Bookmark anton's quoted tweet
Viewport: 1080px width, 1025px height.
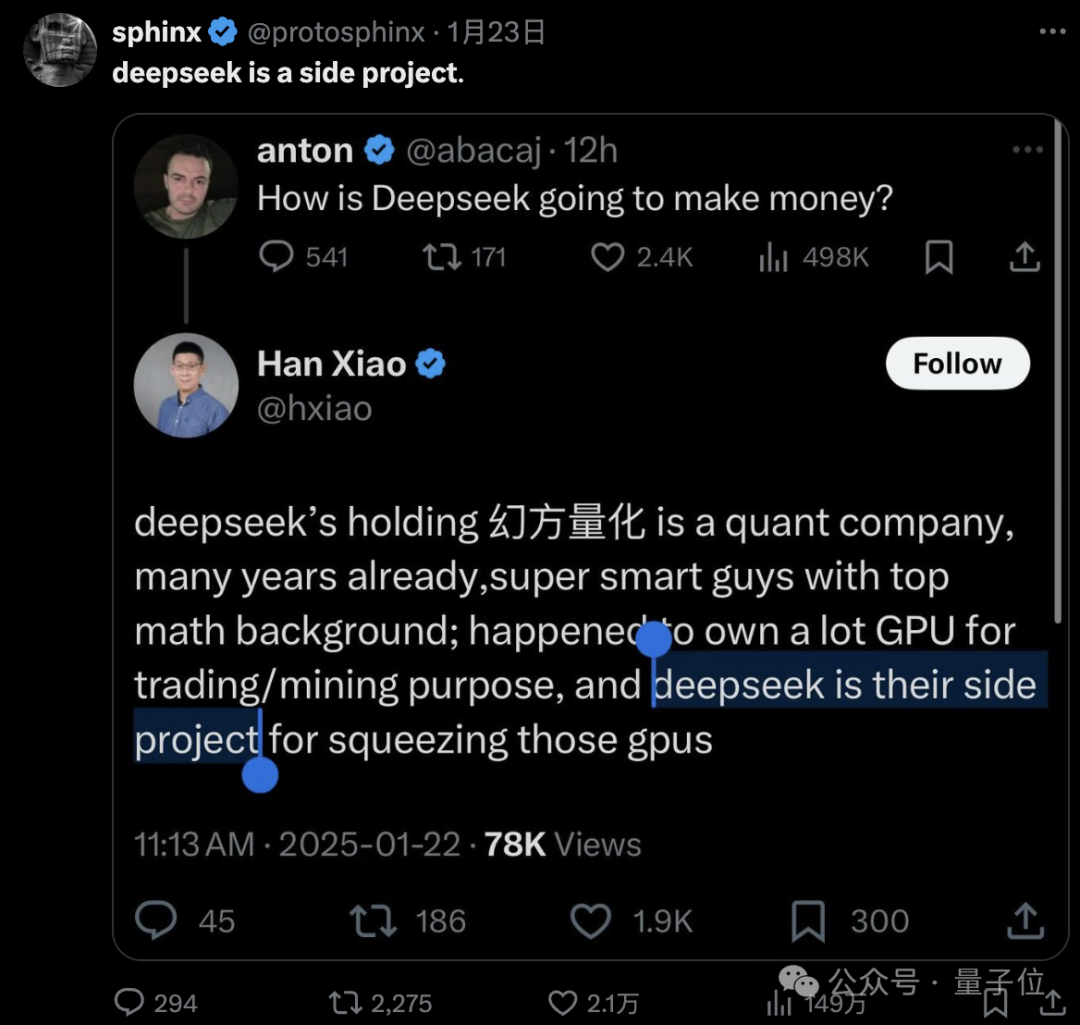pos(938,257)
